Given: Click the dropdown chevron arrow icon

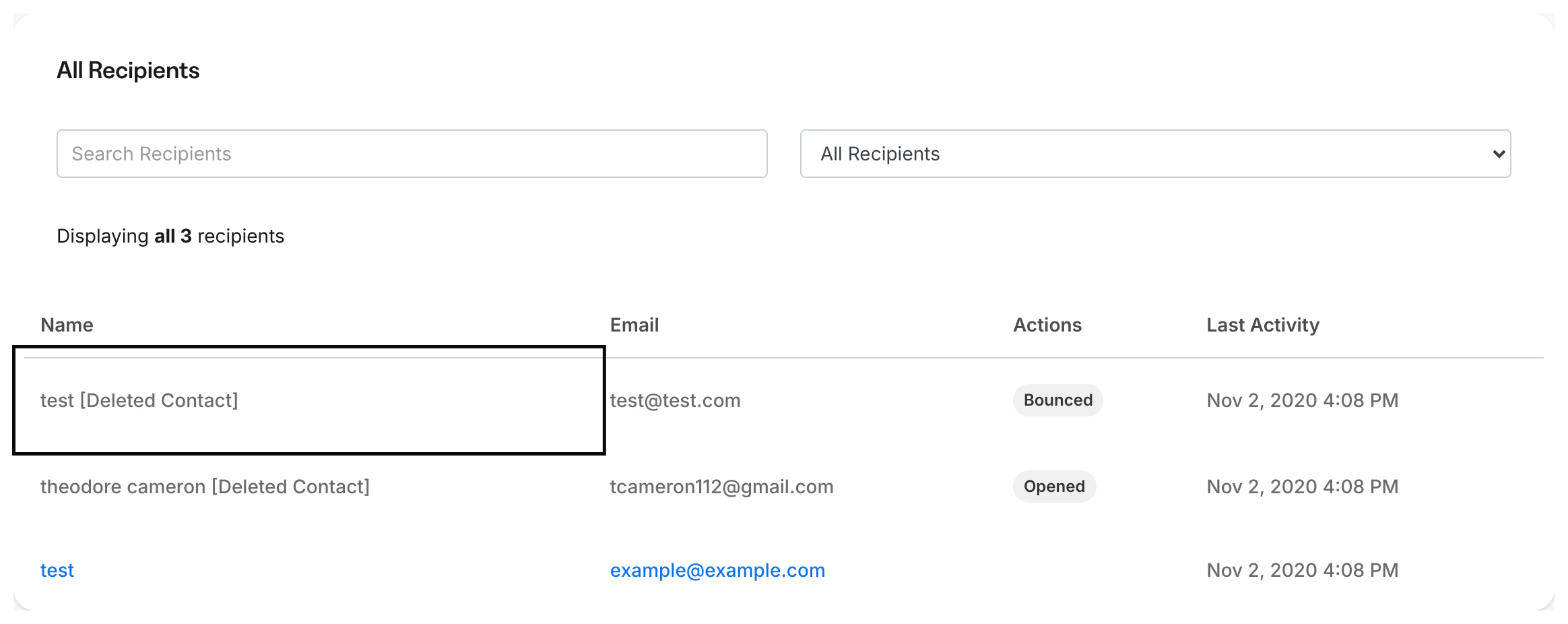Looking at the screenshot, I should click(x=1498, y=154).
